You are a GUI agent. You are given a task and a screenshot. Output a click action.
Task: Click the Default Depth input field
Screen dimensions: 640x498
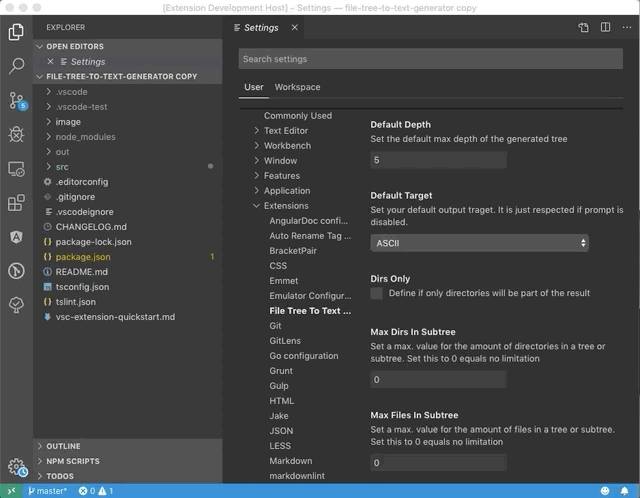438,160
